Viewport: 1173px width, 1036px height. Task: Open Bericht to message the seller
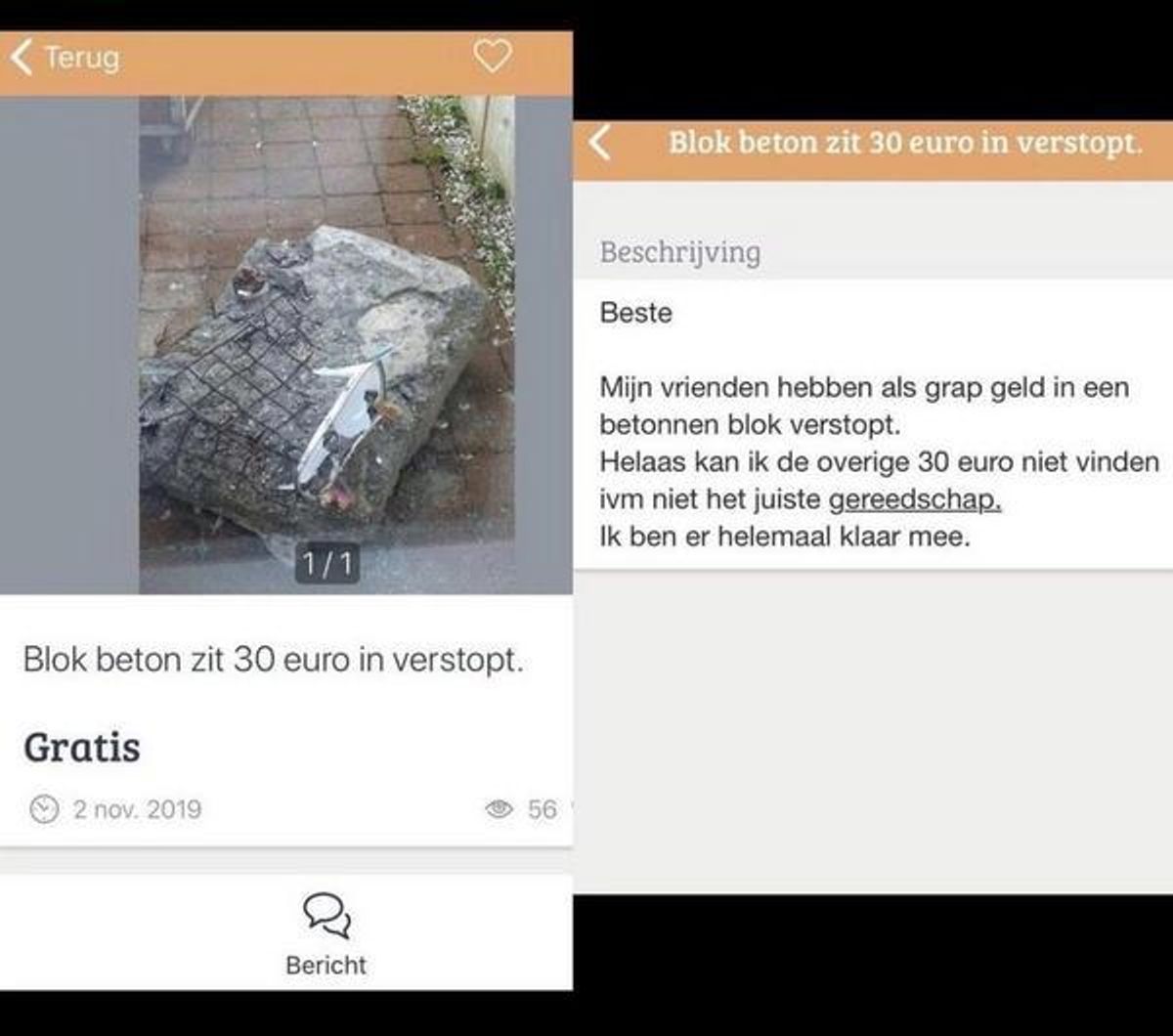(326, 965)
